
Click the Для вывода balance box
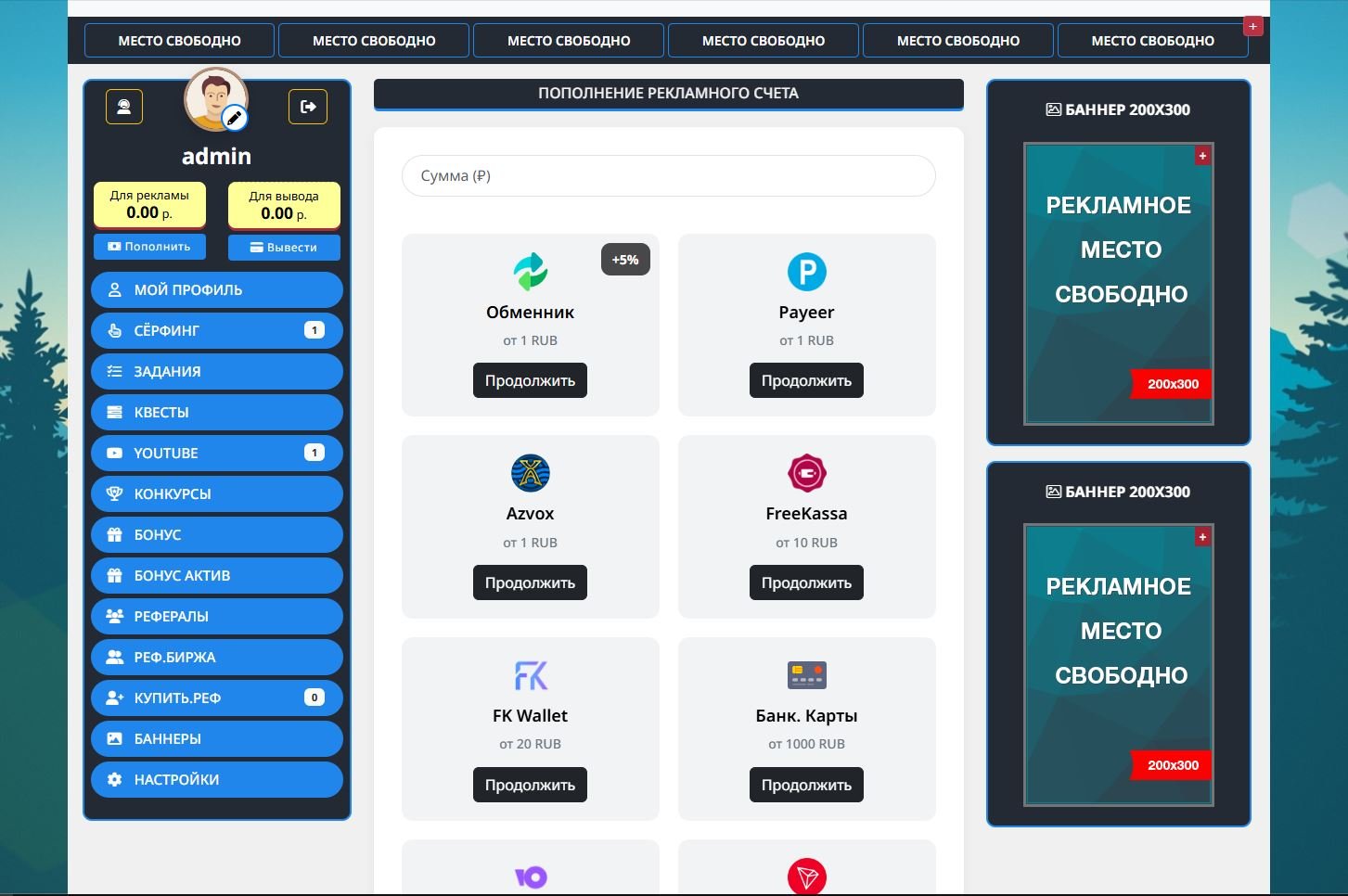coord(284,206)
